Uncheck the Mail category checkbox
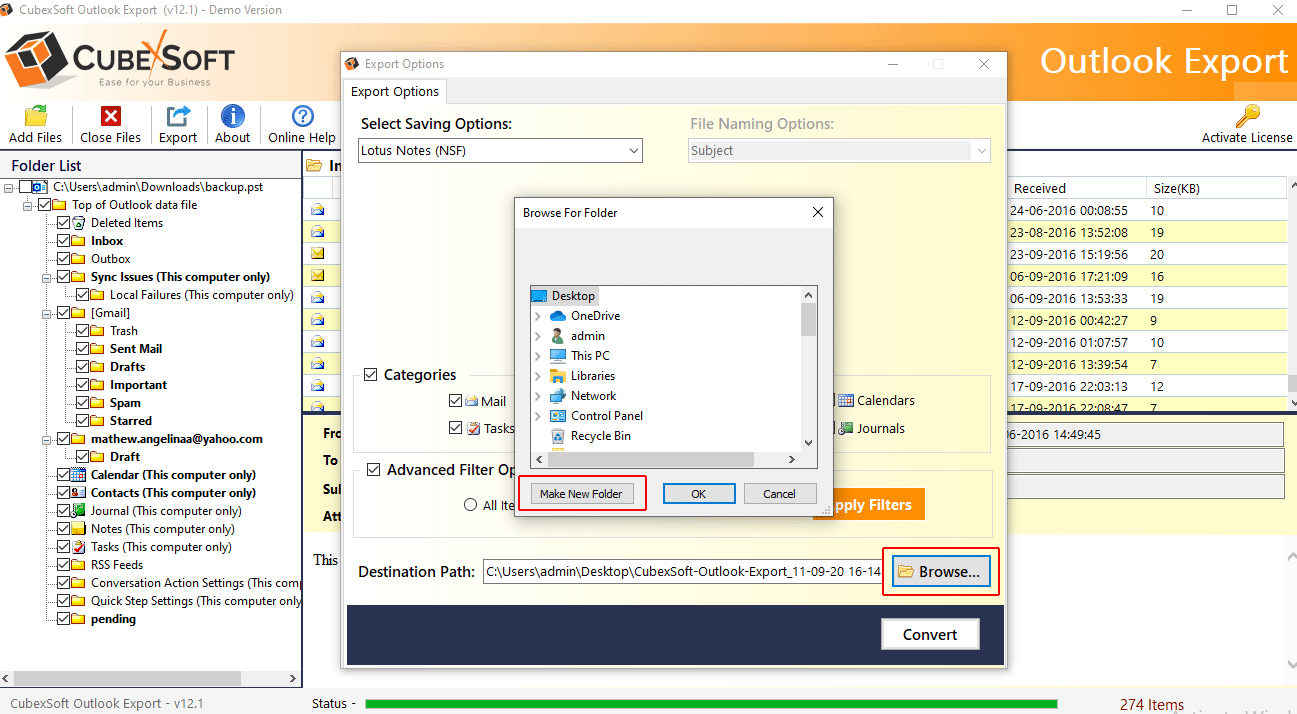This screenshot has width=1297, height=714. [x=456, y=401]
